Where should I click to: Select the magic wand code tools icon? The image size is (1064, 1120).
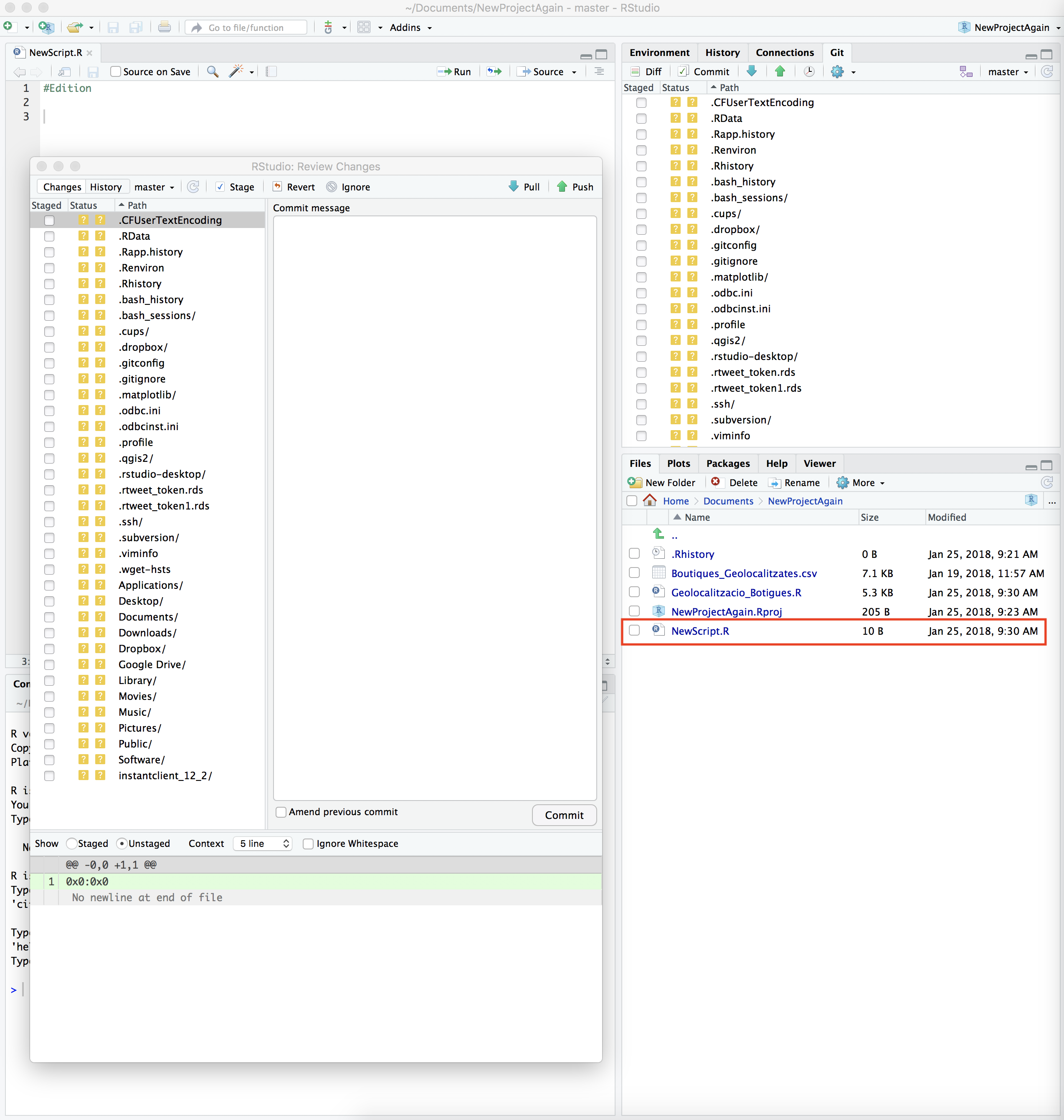[236, 71]
